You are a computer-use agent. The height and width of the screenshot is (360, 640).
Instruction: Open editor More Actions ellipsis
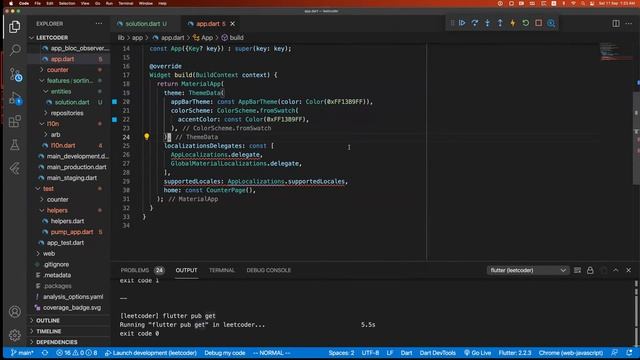click(629, 24)
